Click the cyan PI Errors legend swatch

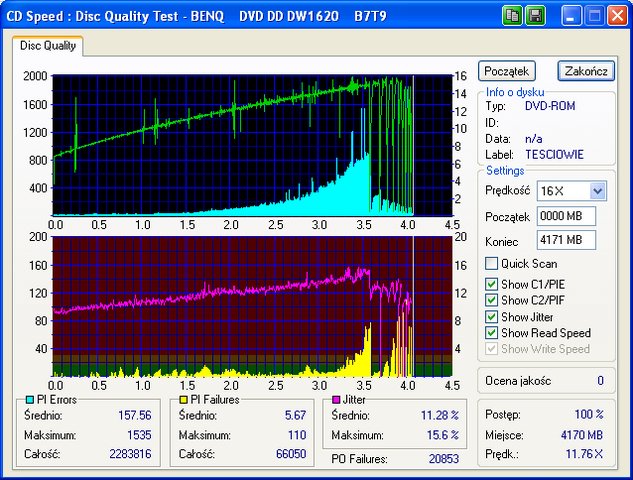click(x=29, y=400)
